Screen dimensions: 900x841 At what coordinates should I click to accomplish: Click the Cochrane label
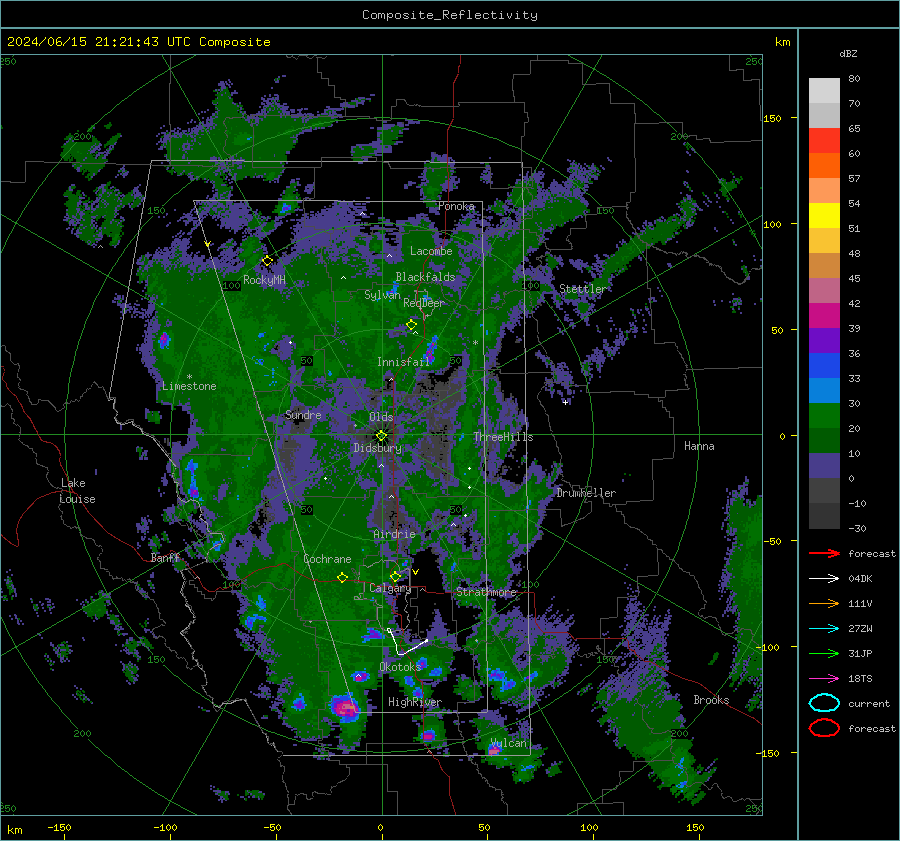(327, 559)
